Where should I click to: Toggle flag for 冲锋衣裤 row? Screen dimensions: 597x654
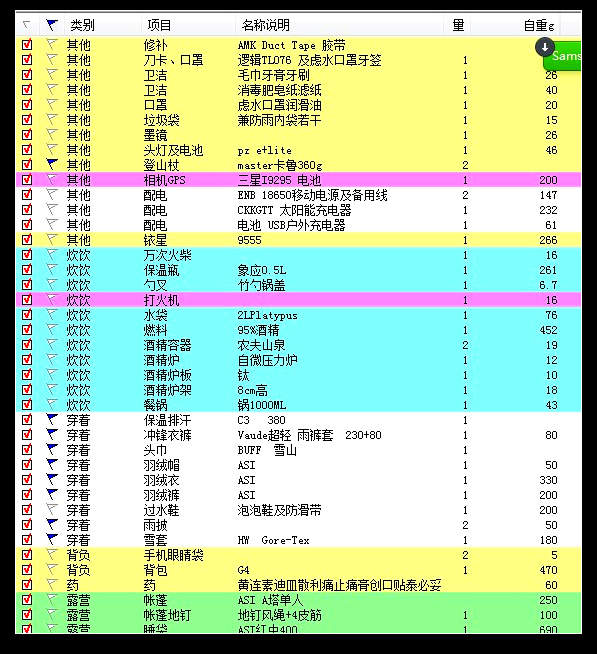[51, 435]
